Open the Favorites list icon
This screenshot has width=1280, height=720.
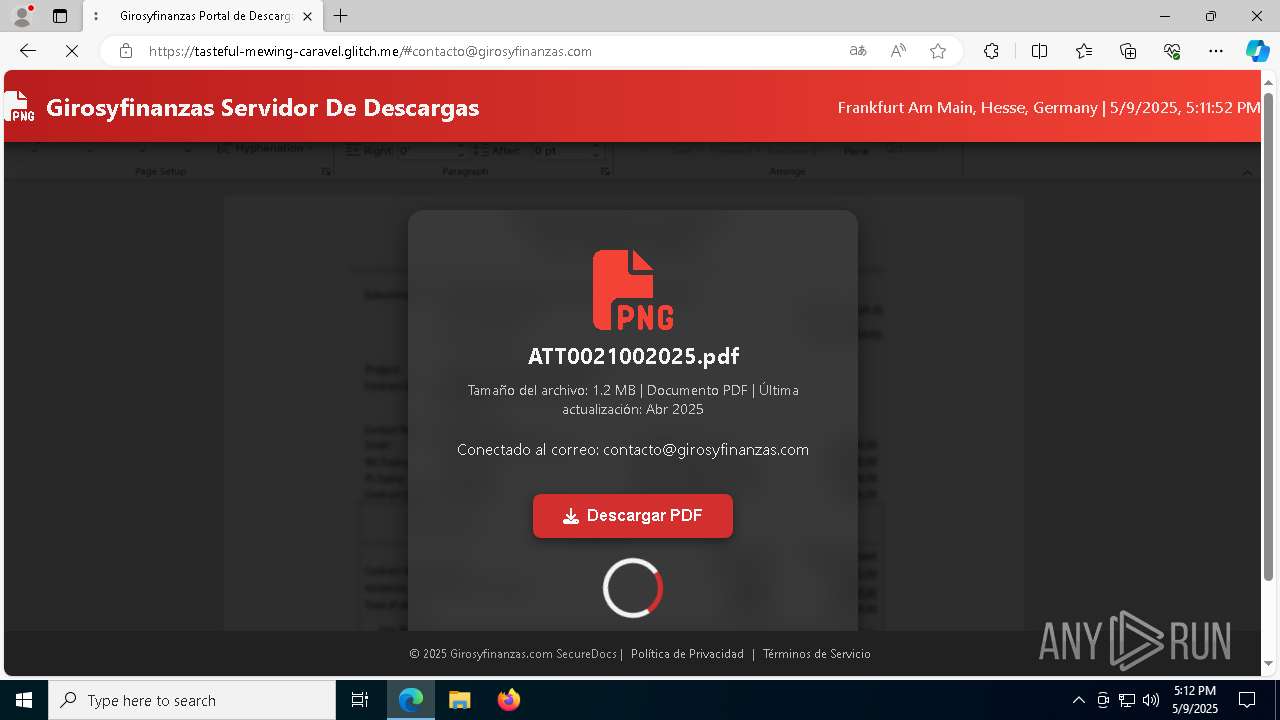coord(1084,51)
